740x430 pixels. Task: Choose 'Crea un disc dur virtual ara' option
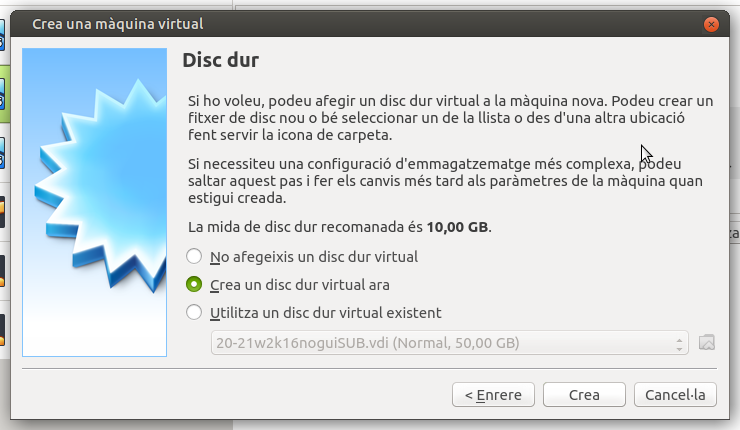[194, 284]
